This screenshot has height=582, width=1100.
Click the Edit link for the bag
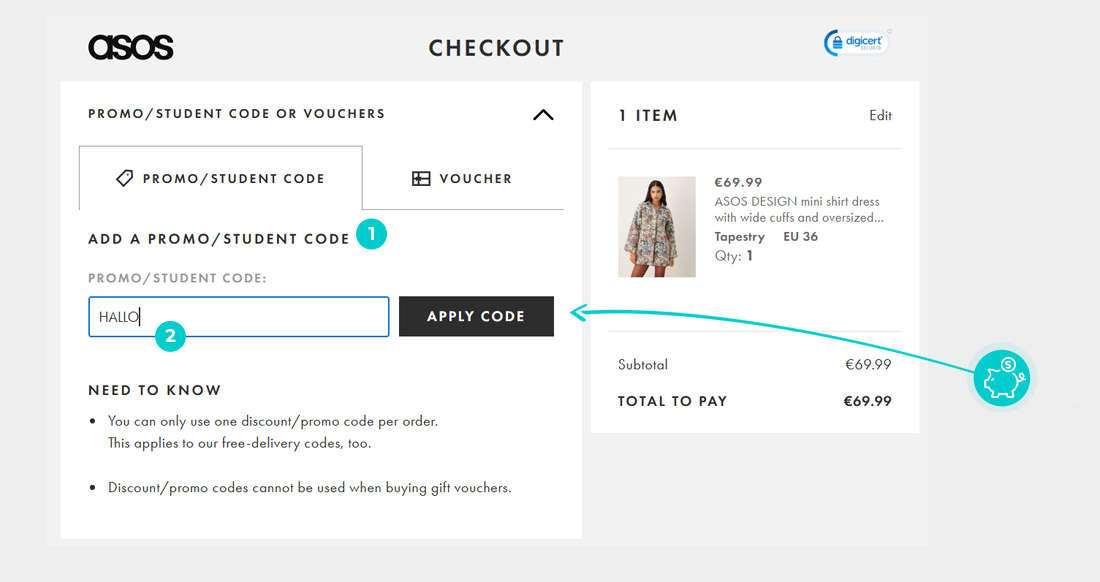click(880, 115)
